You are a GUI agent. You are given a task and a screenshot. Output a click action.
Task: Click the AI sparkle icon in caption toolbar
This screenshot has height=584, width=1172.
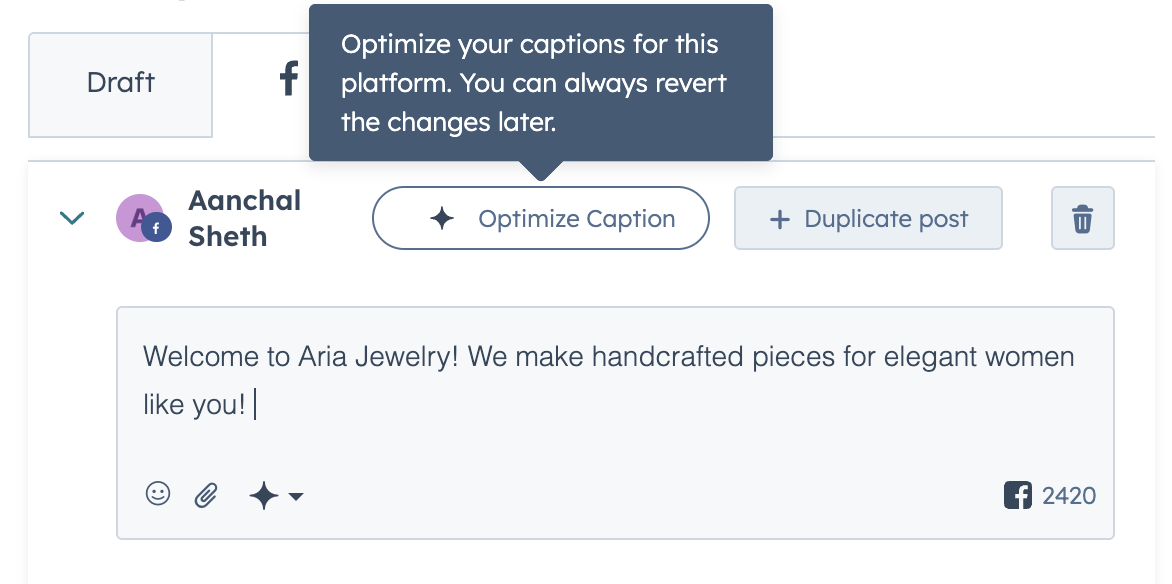(263, 495)
